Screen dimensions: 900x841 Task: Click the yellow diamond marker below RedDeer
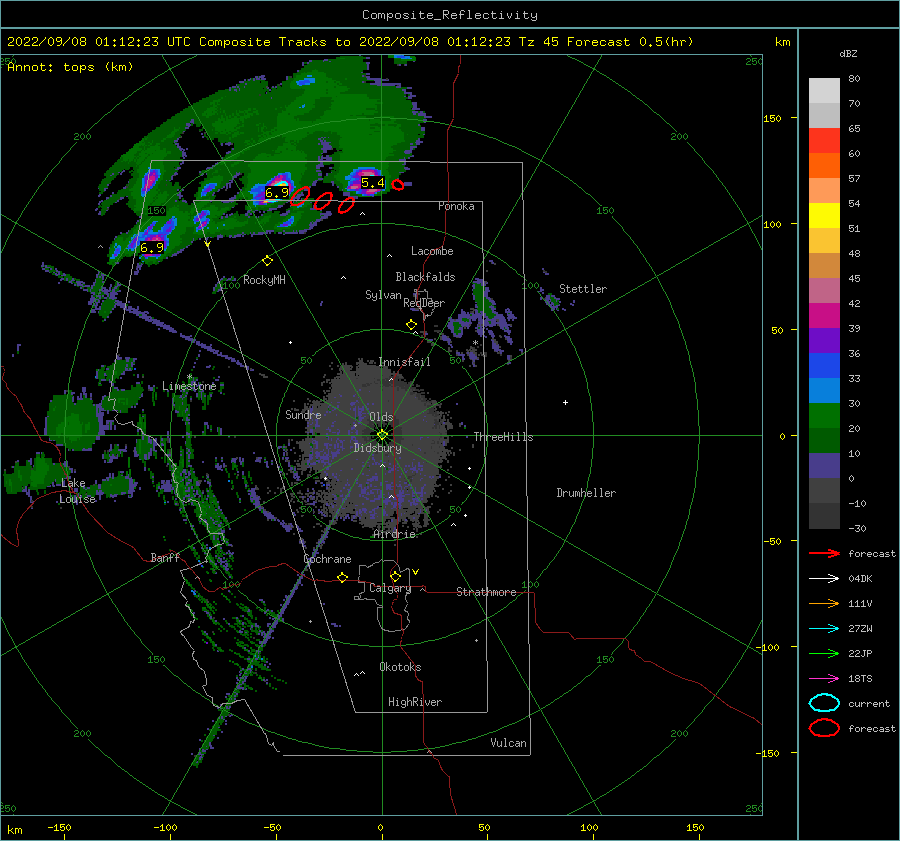412,325
